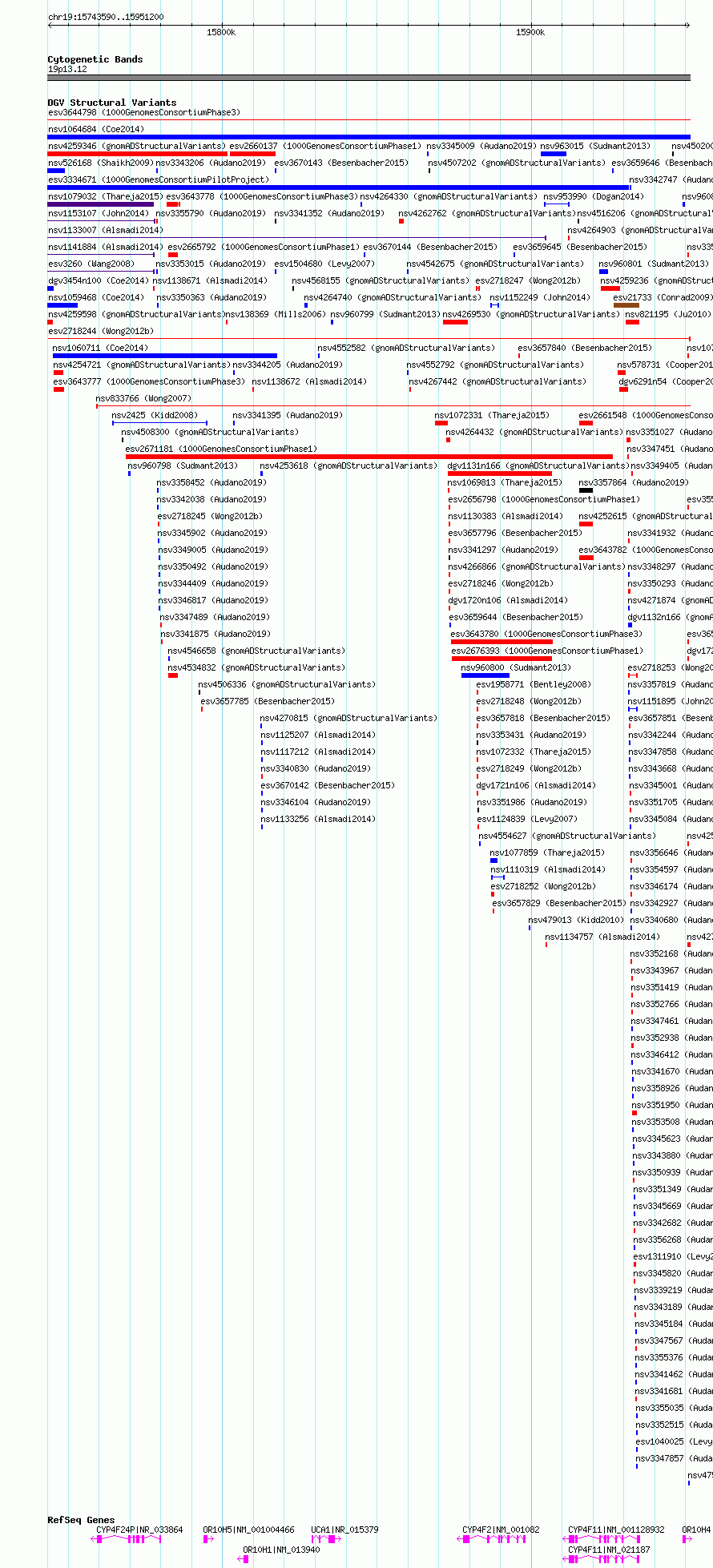Click variant nsv1125207 (Alsmadi2014) label
The height and width of the screenshot is (1568, 713).
pyautogui.click(x=318, y=735)
